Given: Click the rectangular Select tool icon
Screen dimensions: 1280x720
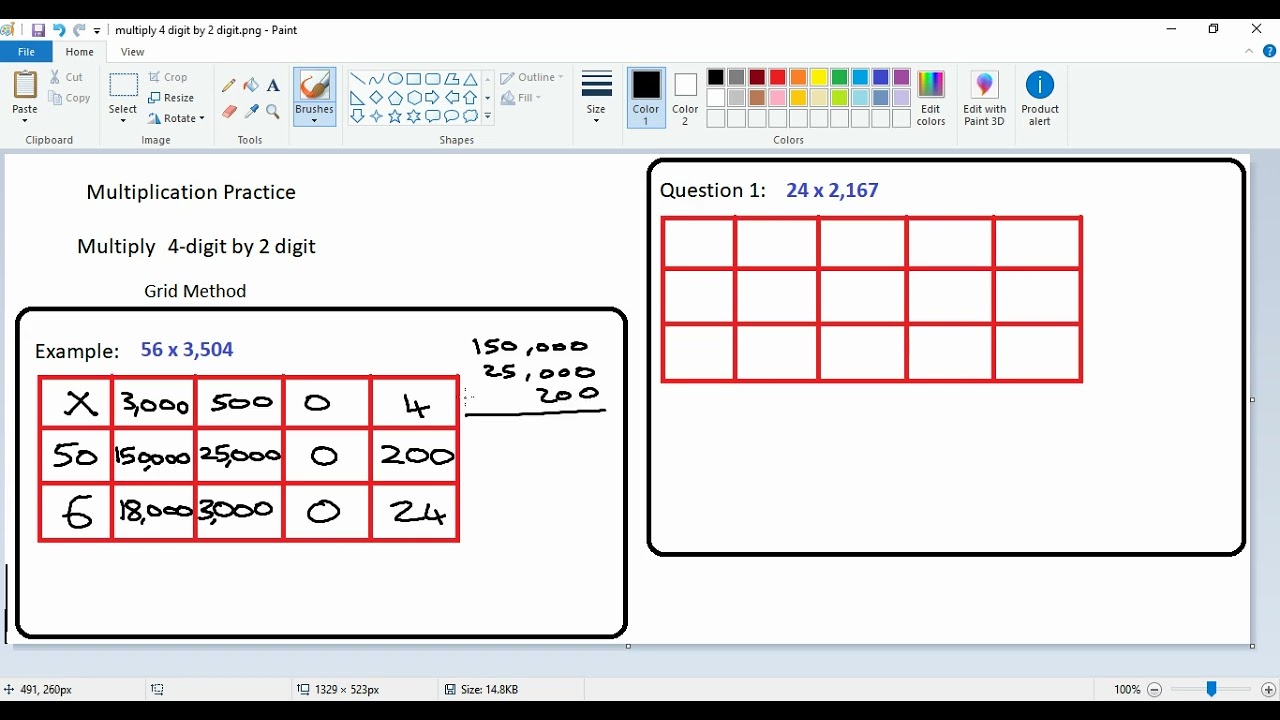Looking at the screenshot, I should [x=123, y=85].
